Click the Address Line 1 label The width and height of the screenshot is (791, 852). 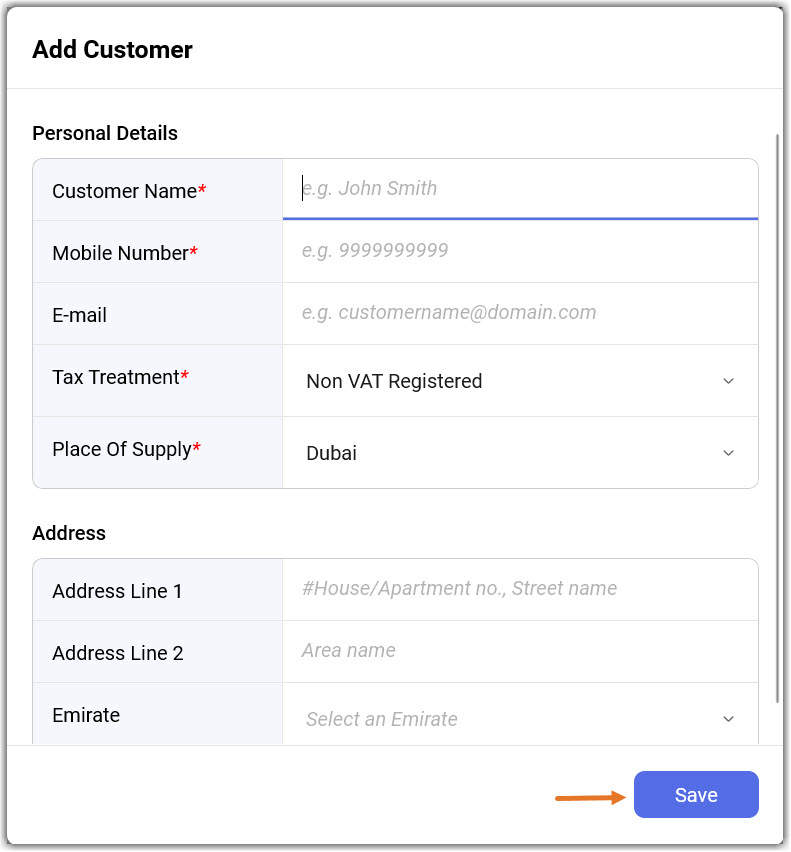(117, 591)
